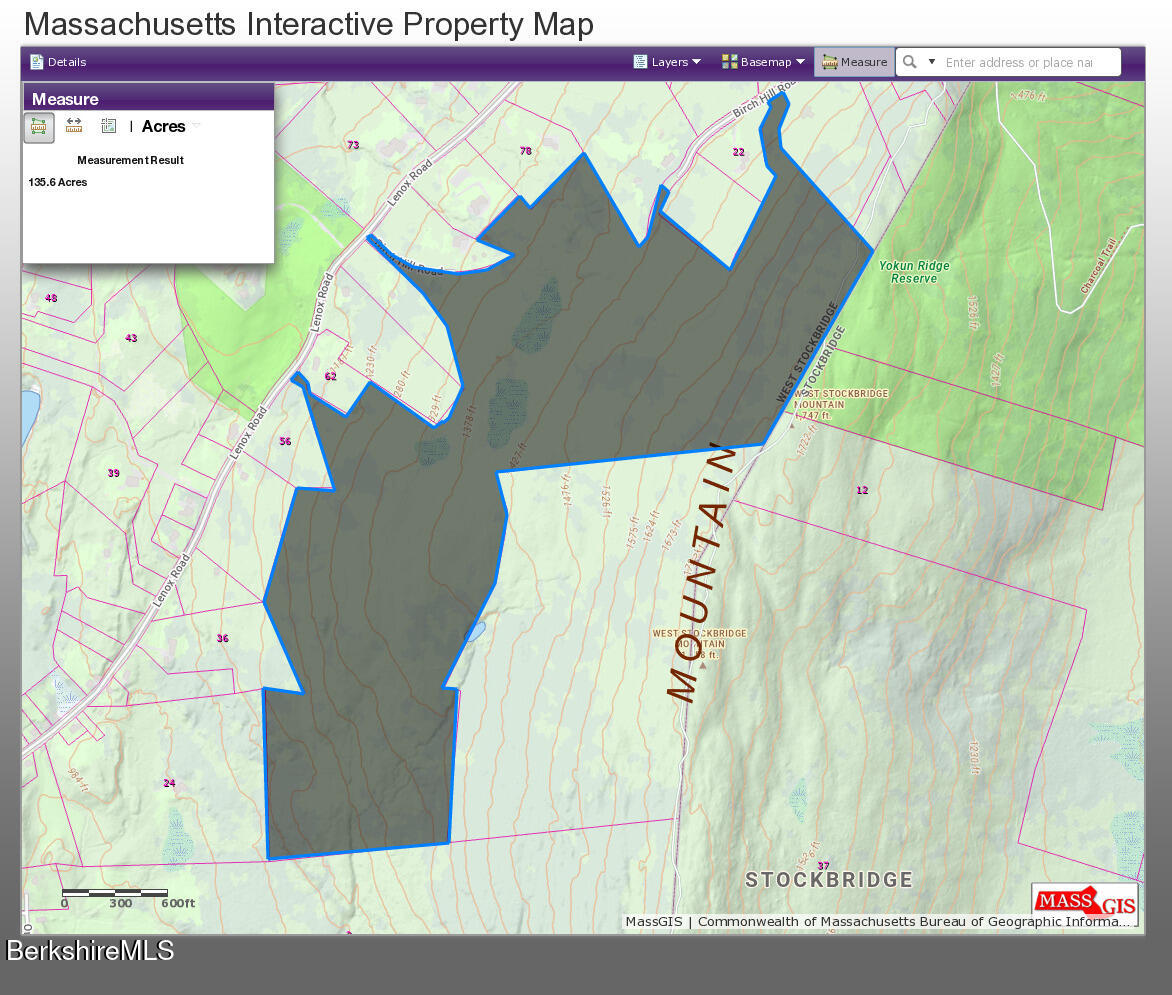The height and width of the screenshot is (995, 1172).
Task: Click the Details document icon
Action: (x=37, y=62)
